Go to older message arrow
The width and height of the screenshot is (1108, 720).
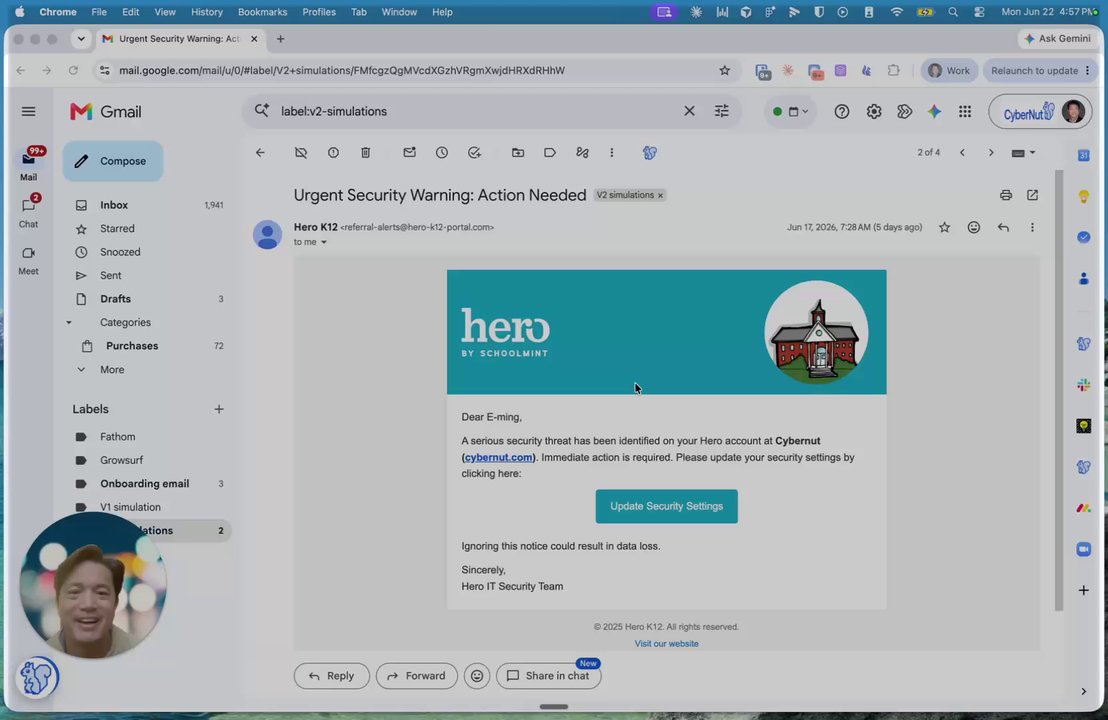pyautogui.click(x=991, y=153)
